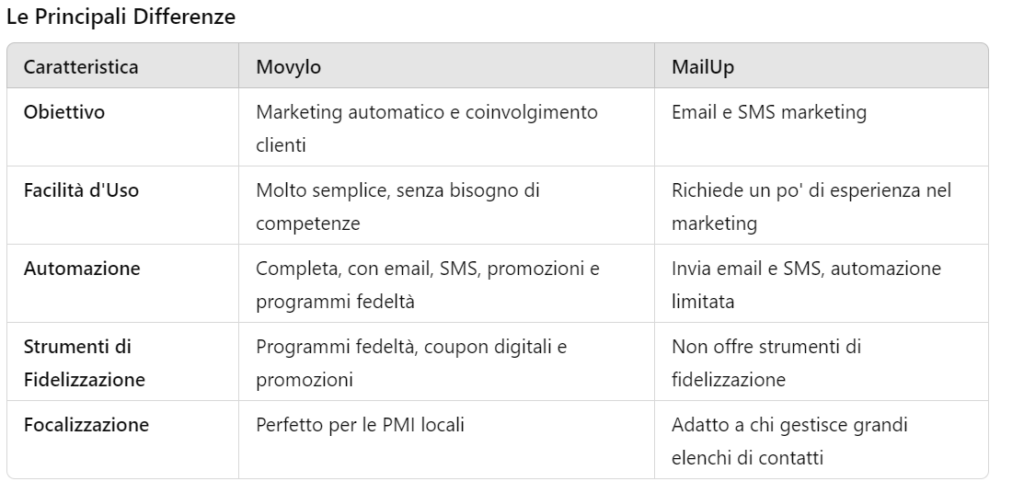Click the Strumenti di Fidelizzazione row label

84,363
